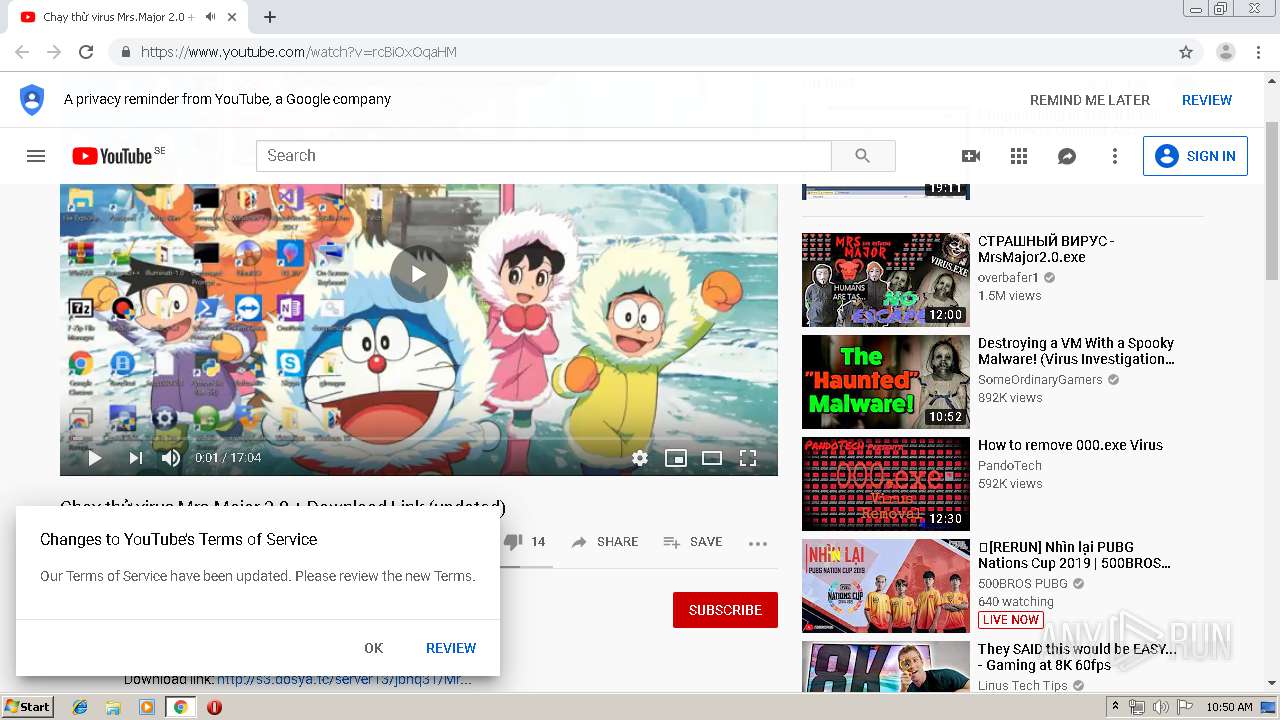
Task: Mute the video volume speaker icon
Action: point(171,458)
